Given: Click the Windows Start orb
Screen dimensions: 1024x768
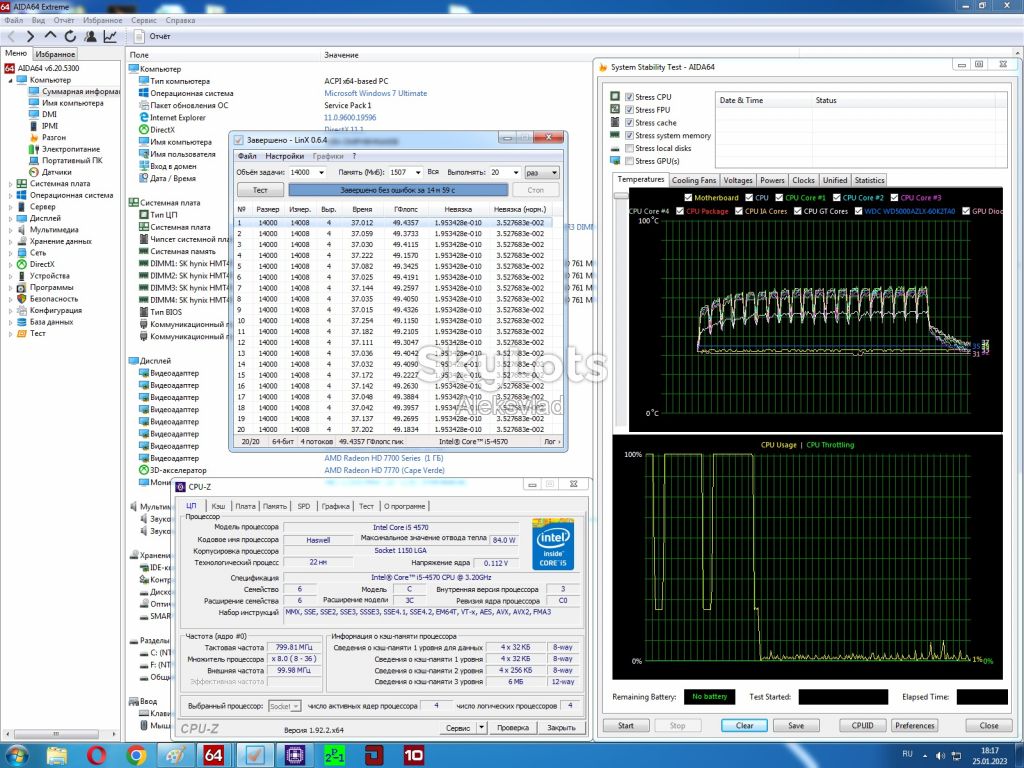Looking at the screenshot, I should coord(17,756).
